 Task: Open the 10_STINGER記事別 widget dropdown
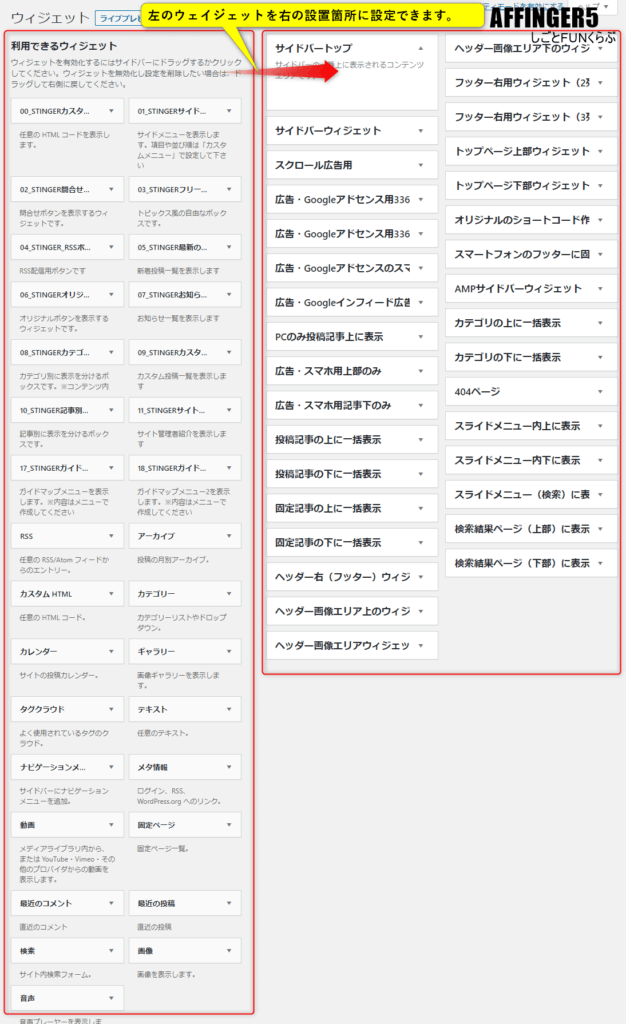point(112,410)
